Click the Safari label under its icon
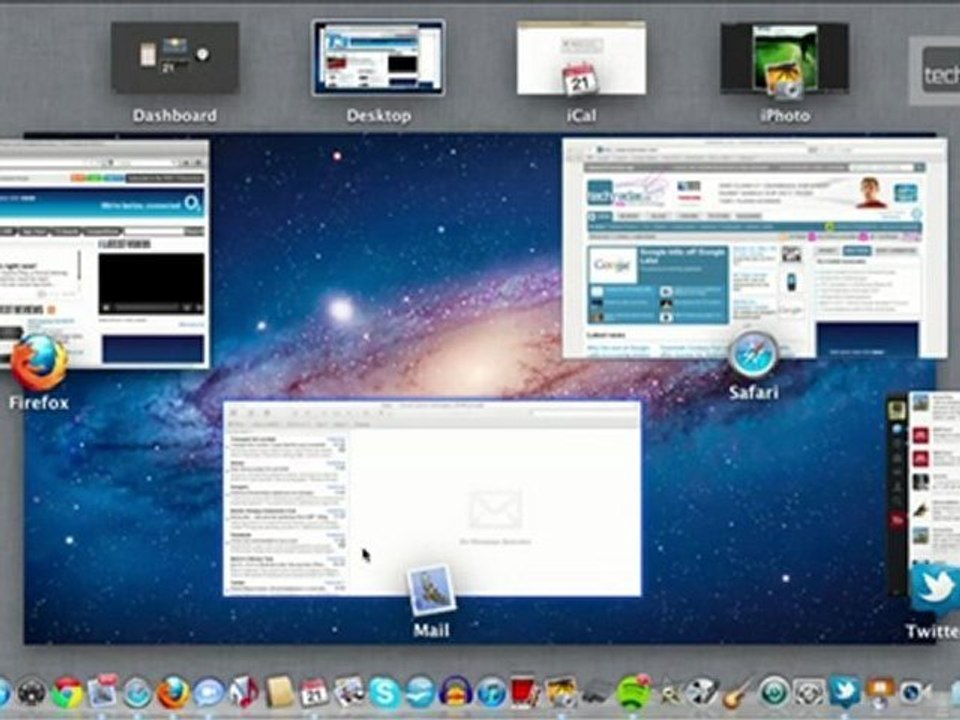Screen dimensions: 960x720 pyautogui.click(x=753, y=392)
